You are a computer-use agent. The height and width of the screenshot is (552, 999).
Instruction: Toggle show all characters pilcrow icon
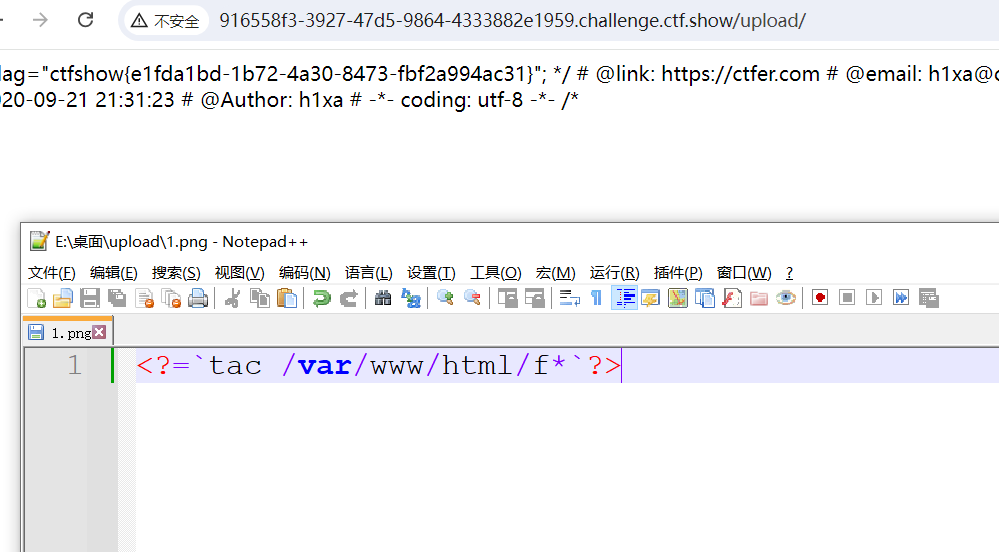597,298
